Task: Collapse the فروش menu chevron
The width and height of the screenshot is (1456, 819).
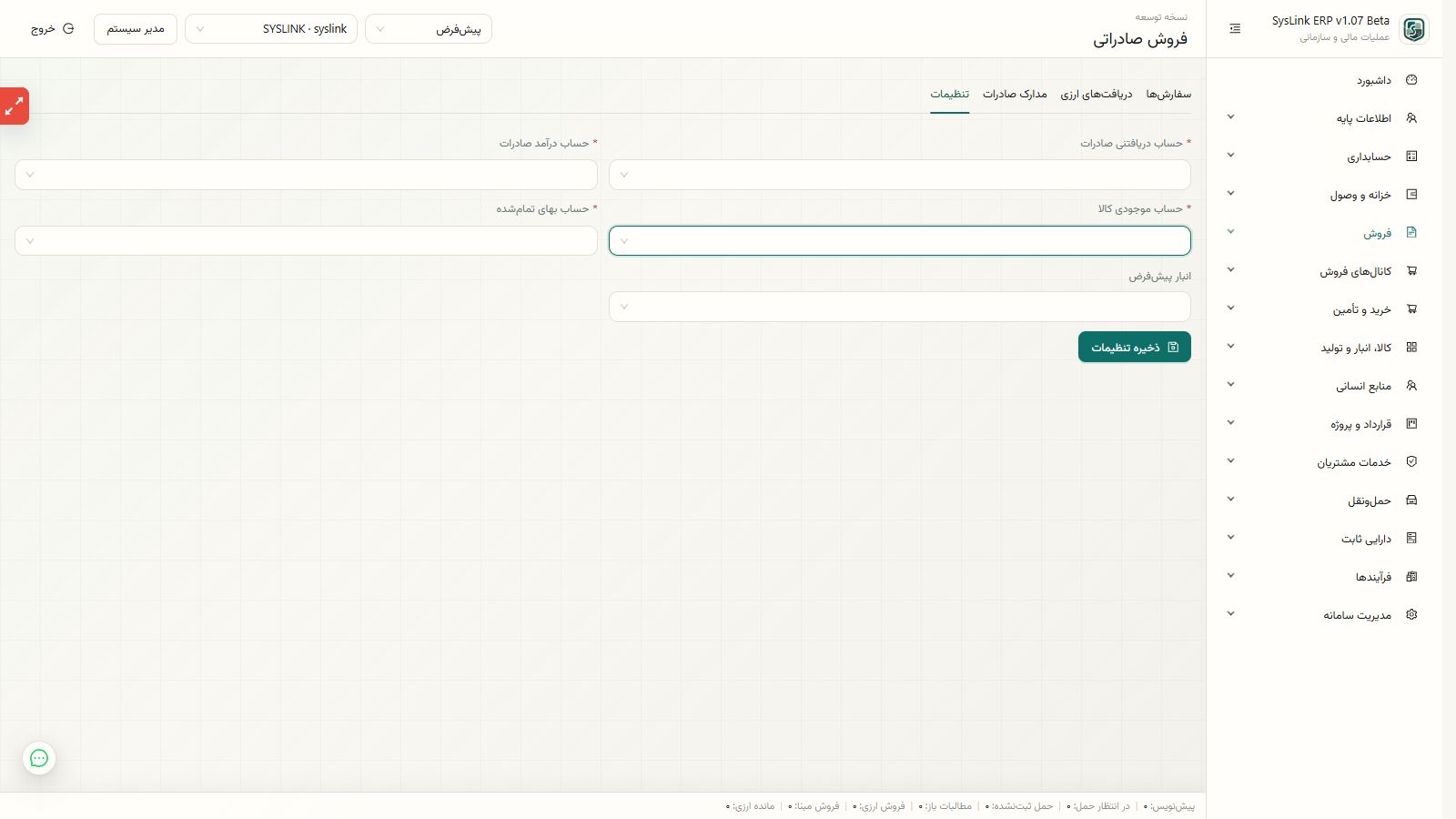Action: coord(1230,232)
